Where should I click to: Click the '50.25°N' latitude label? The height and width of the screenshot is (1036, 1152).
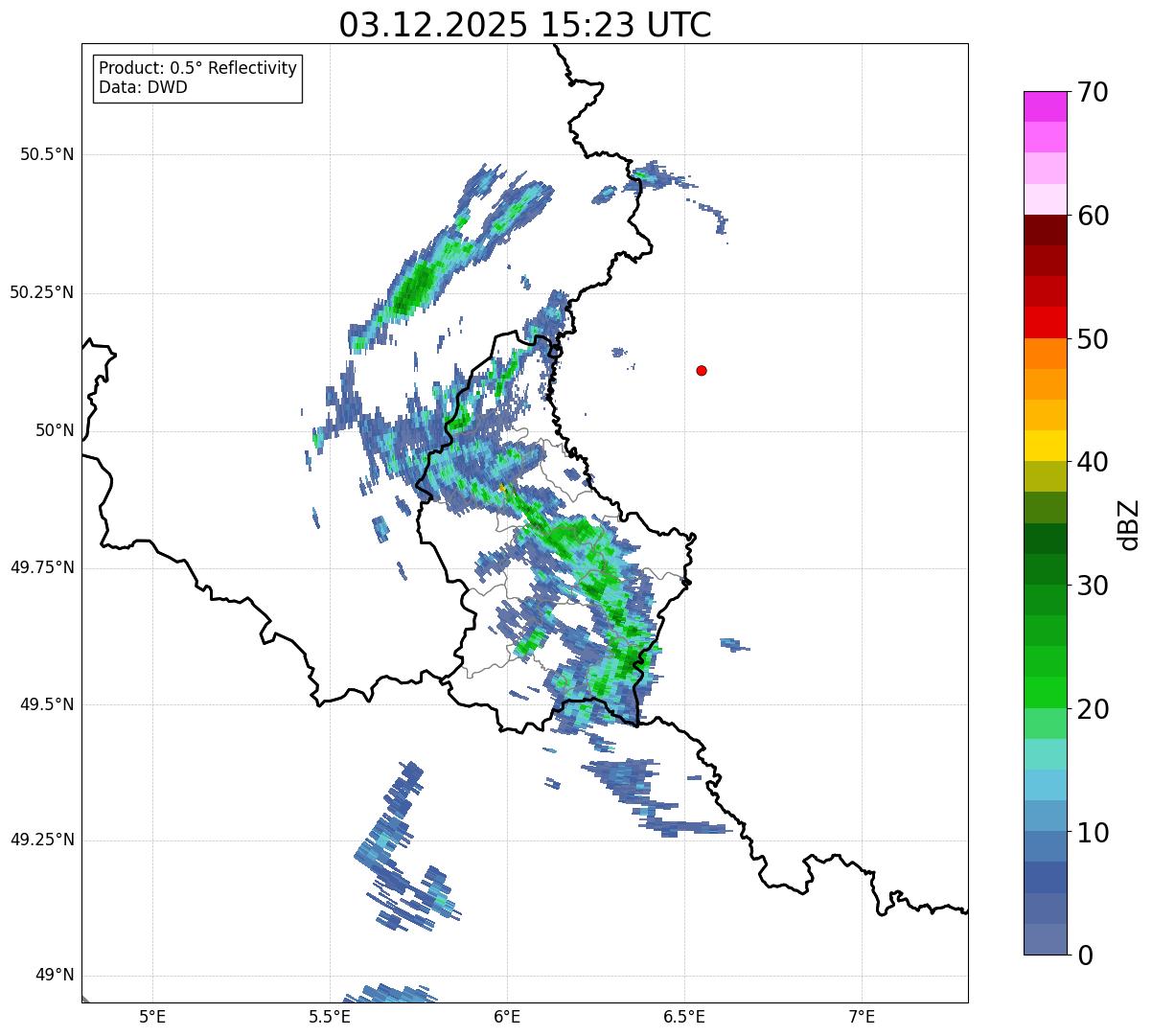[41, 292]
